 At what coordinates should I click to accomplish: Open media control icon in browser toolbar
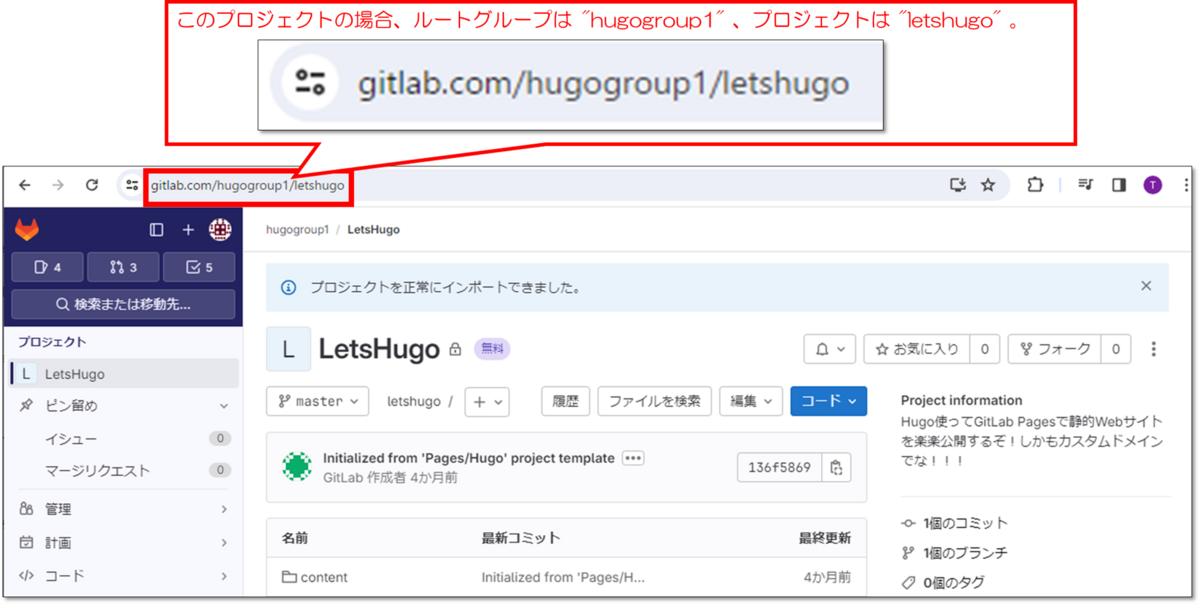point(1086,185)
